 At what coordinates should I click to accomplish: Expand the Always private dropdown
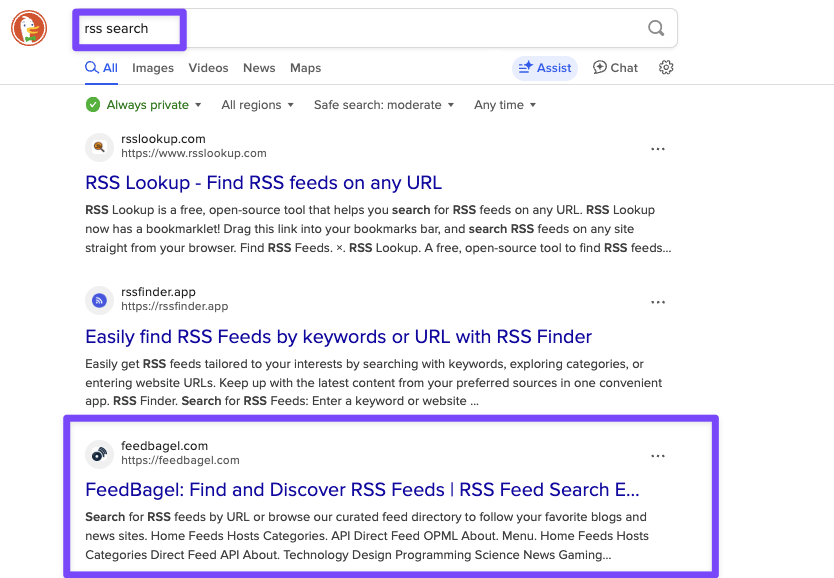click(143, 105)
